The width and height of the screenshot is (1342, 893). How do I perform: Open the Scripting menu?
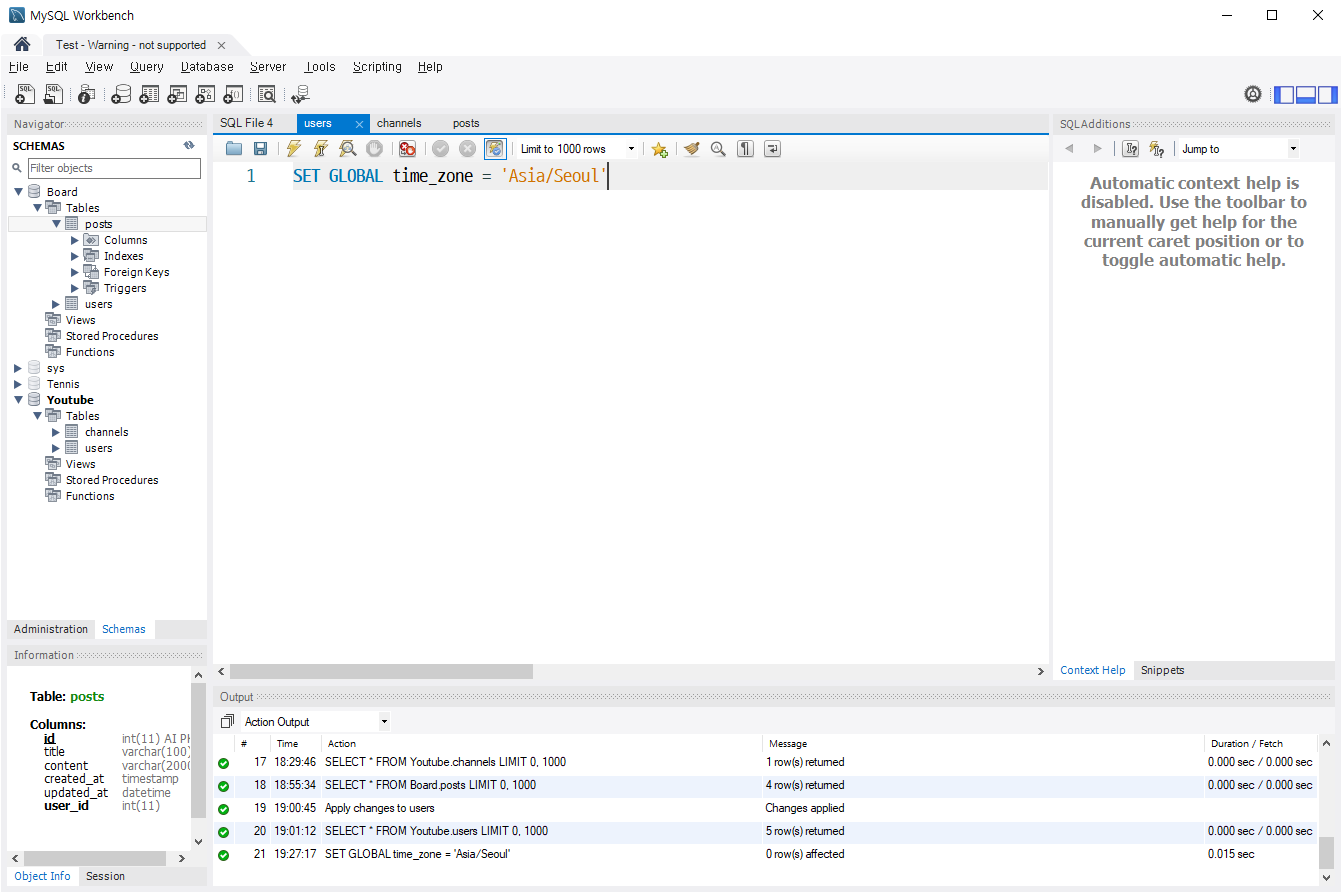pyautogui.click(x=377, y=67)
